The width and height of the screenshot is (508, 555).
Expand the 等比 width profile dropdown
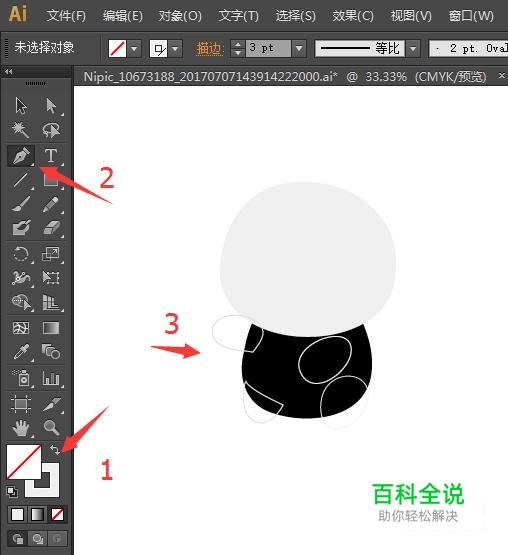413,48
